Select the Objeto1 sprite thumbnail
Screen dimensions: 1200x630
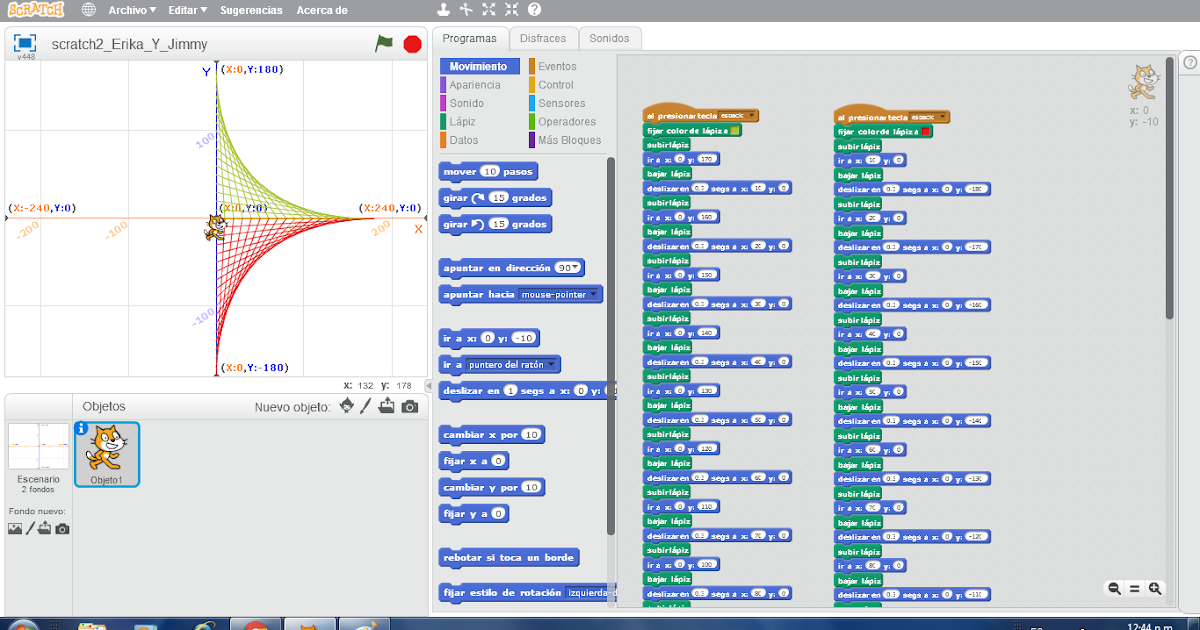click(x=106, y=455)
